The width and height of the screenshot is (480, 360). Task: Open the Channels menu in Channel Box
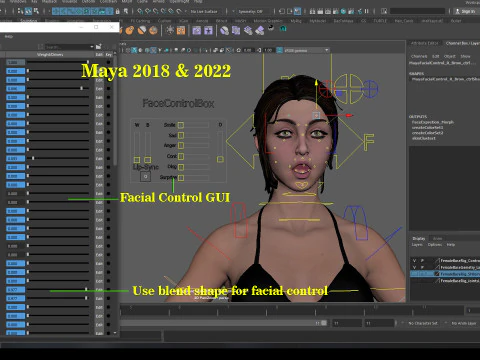pos(419,56)
